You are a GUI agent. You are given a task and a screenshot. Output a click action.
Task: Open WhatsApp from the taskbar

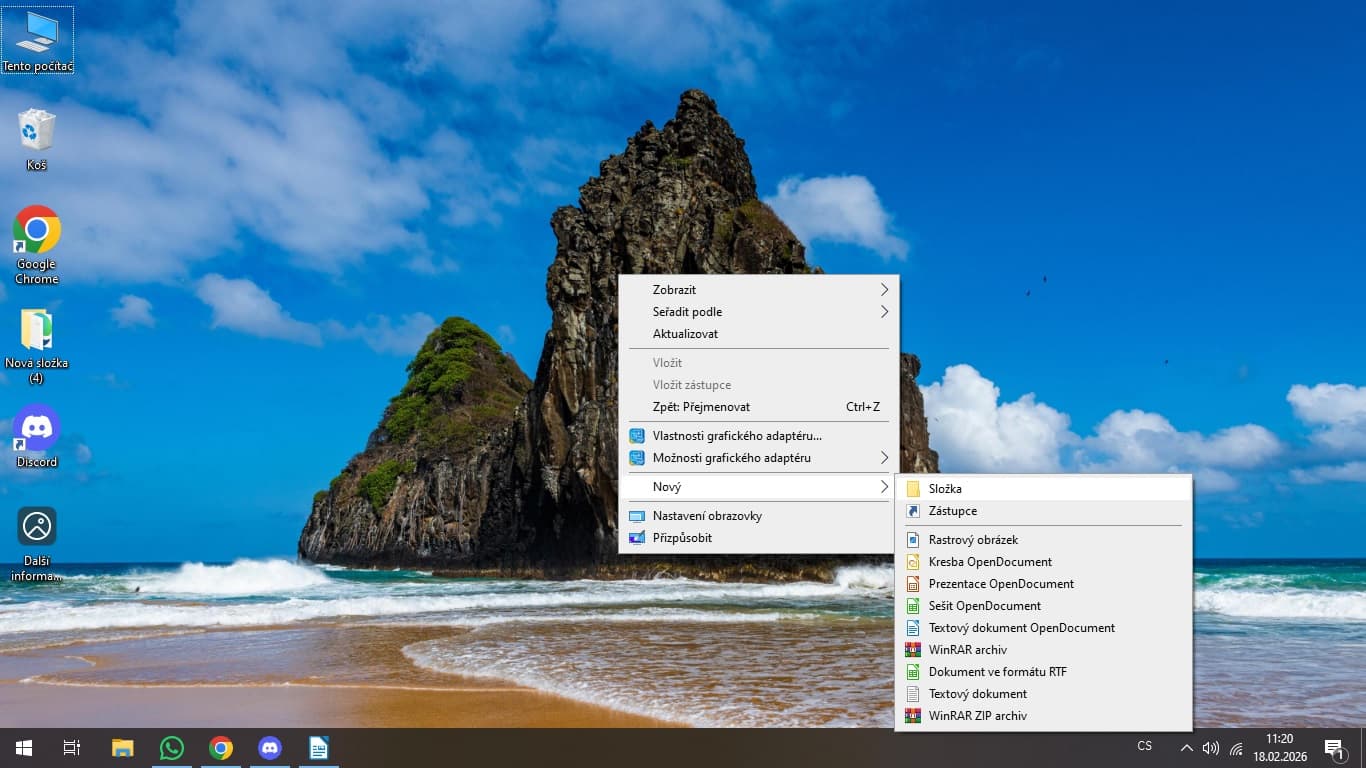(x=172, y=748)
